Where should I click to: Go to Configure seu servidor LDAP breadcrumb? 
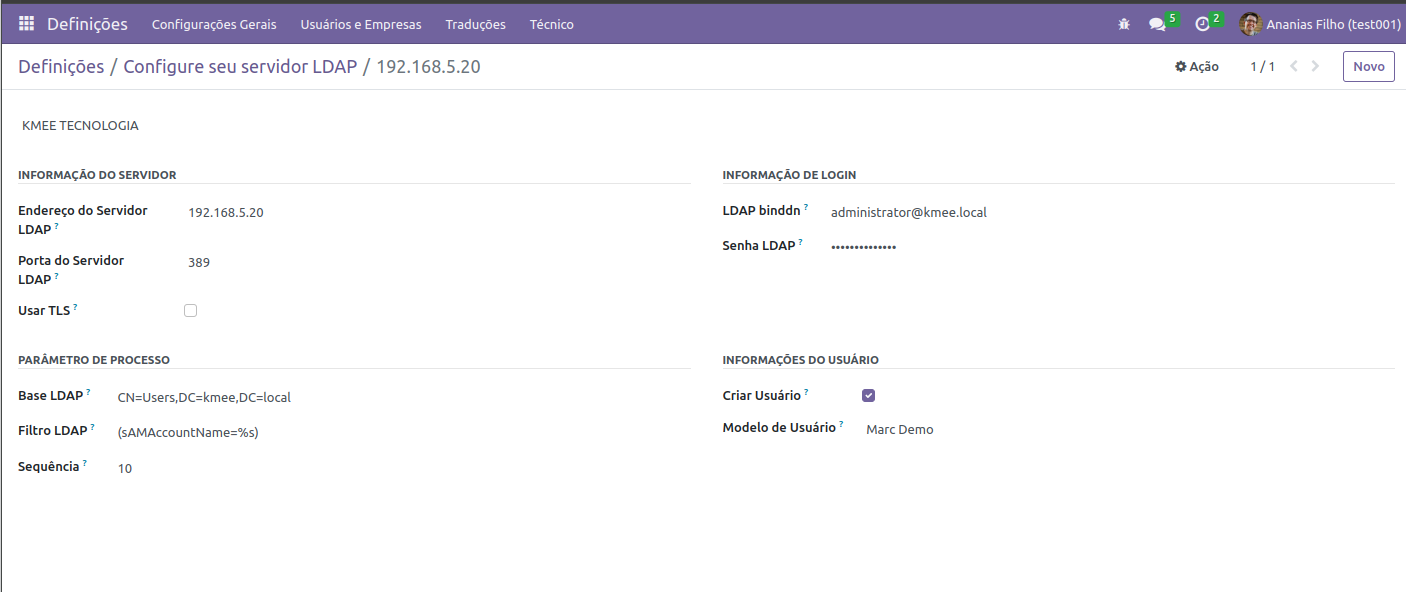pyautogui.click(x=240, y=67)
